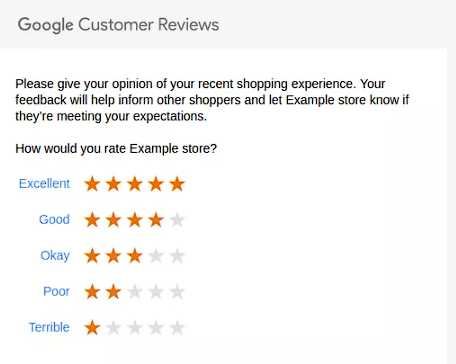Select the first star in Excellent row
Image resolution: width=456 pixels, height=364 pixels.
(92, 184)
